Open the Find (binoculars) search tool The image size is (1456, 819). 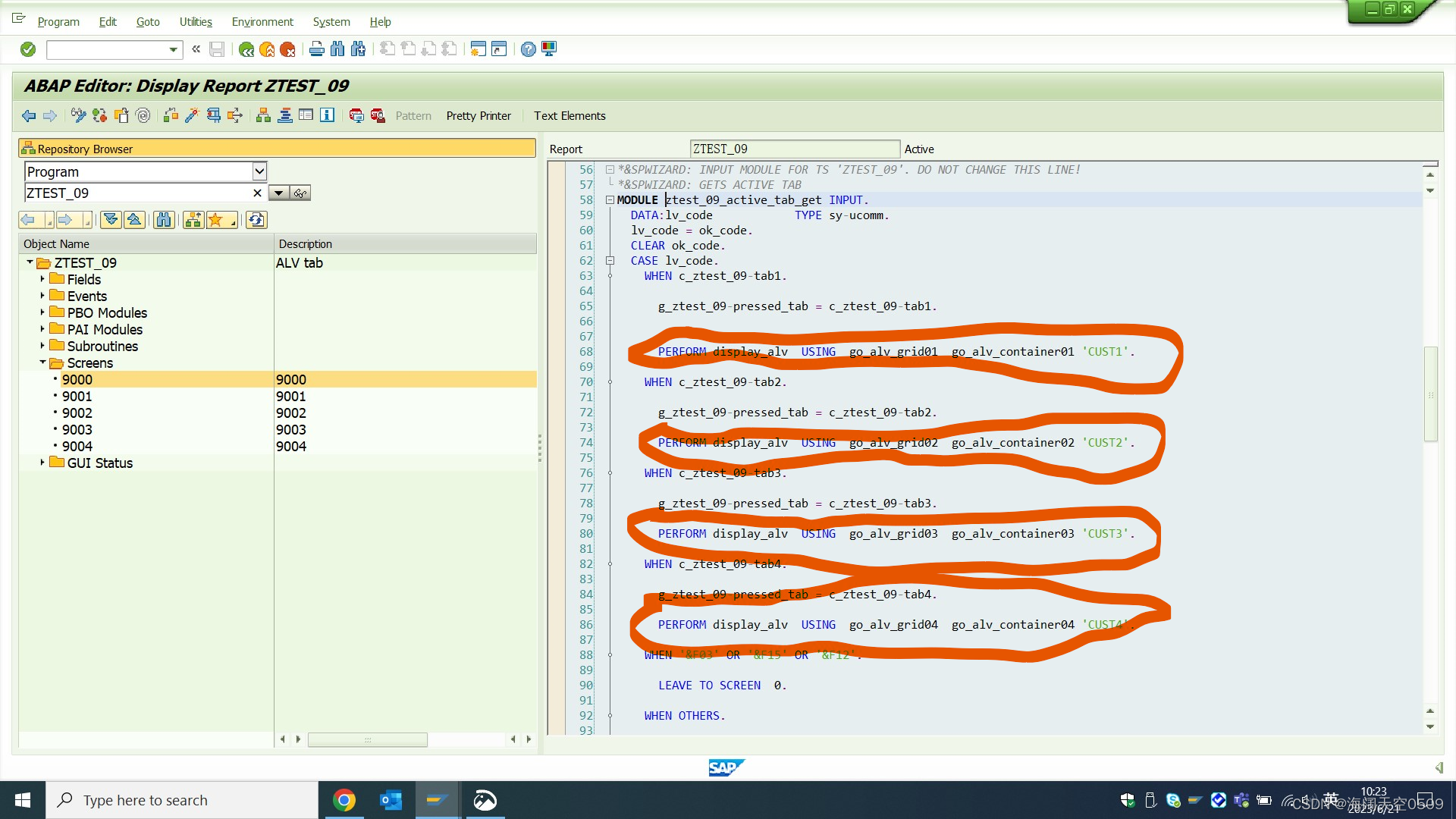click(337, 49)
